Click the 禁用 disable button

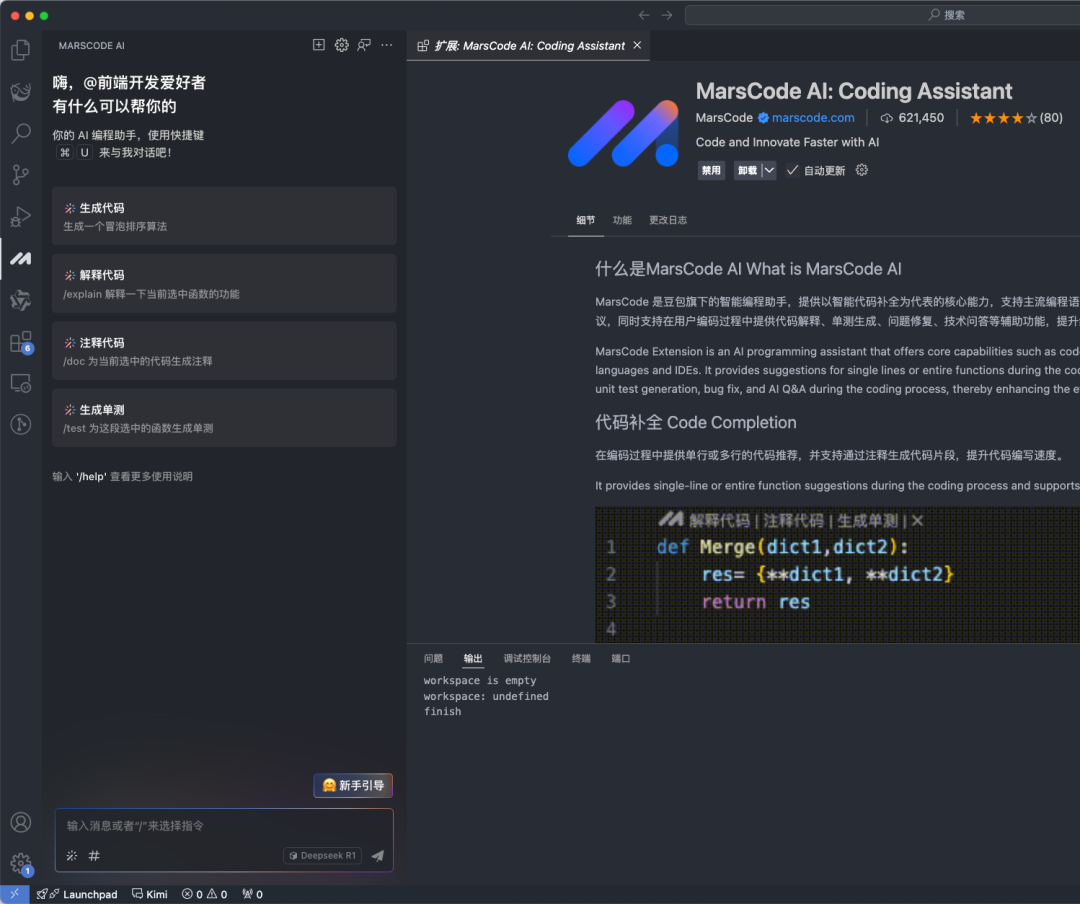pos(712,170)
